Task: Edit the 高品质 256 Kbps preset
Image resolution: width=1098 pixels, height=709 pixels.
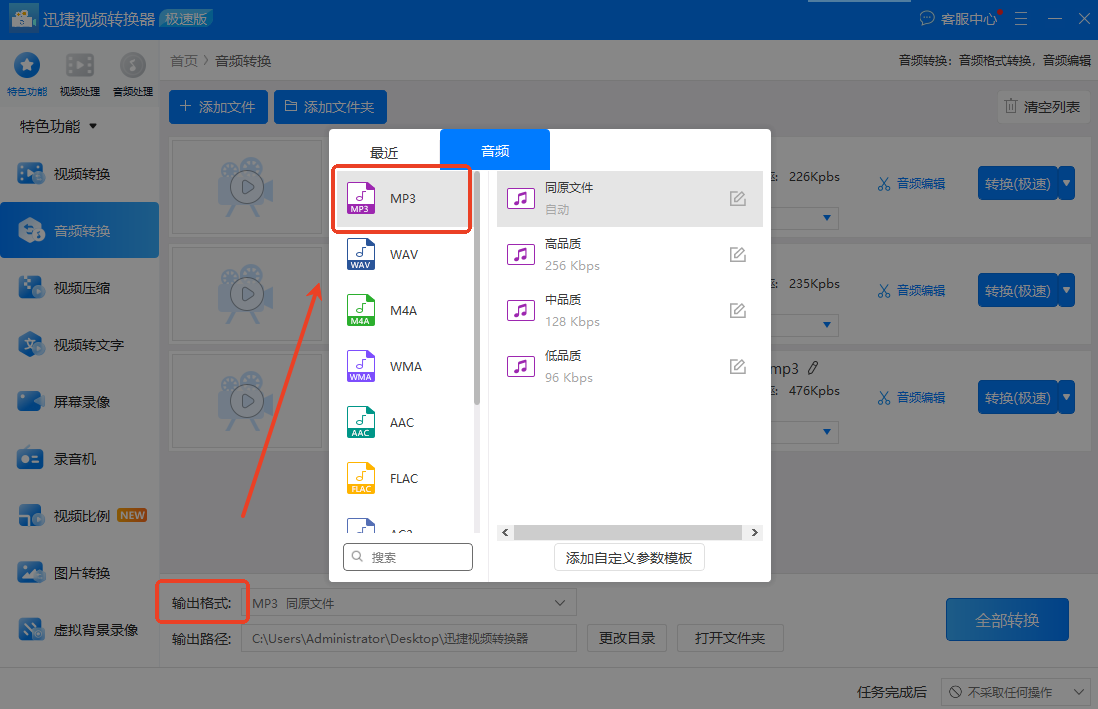Action: coord(737,255)
